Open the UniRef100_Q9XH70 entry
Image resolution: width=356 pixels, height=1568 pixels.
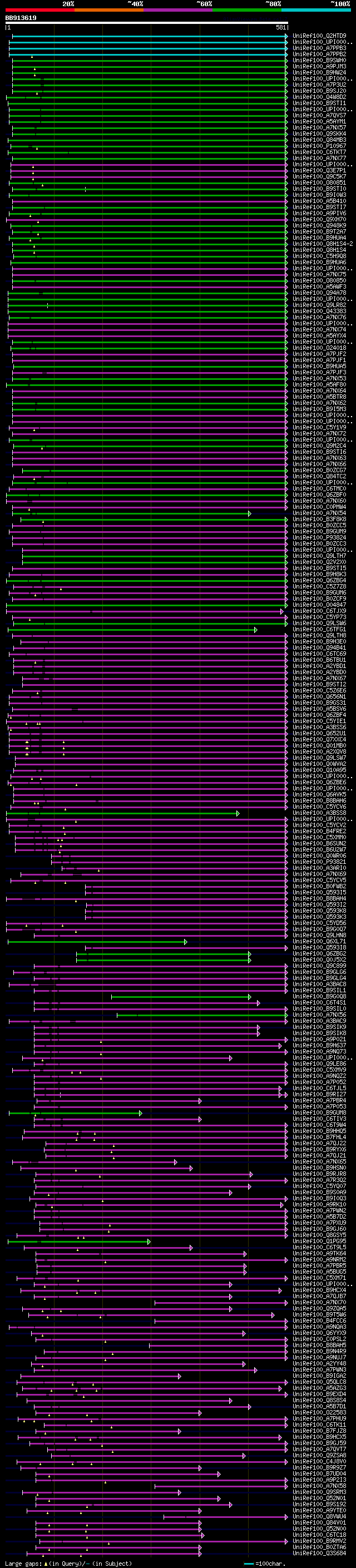click(x=319, y=220)
